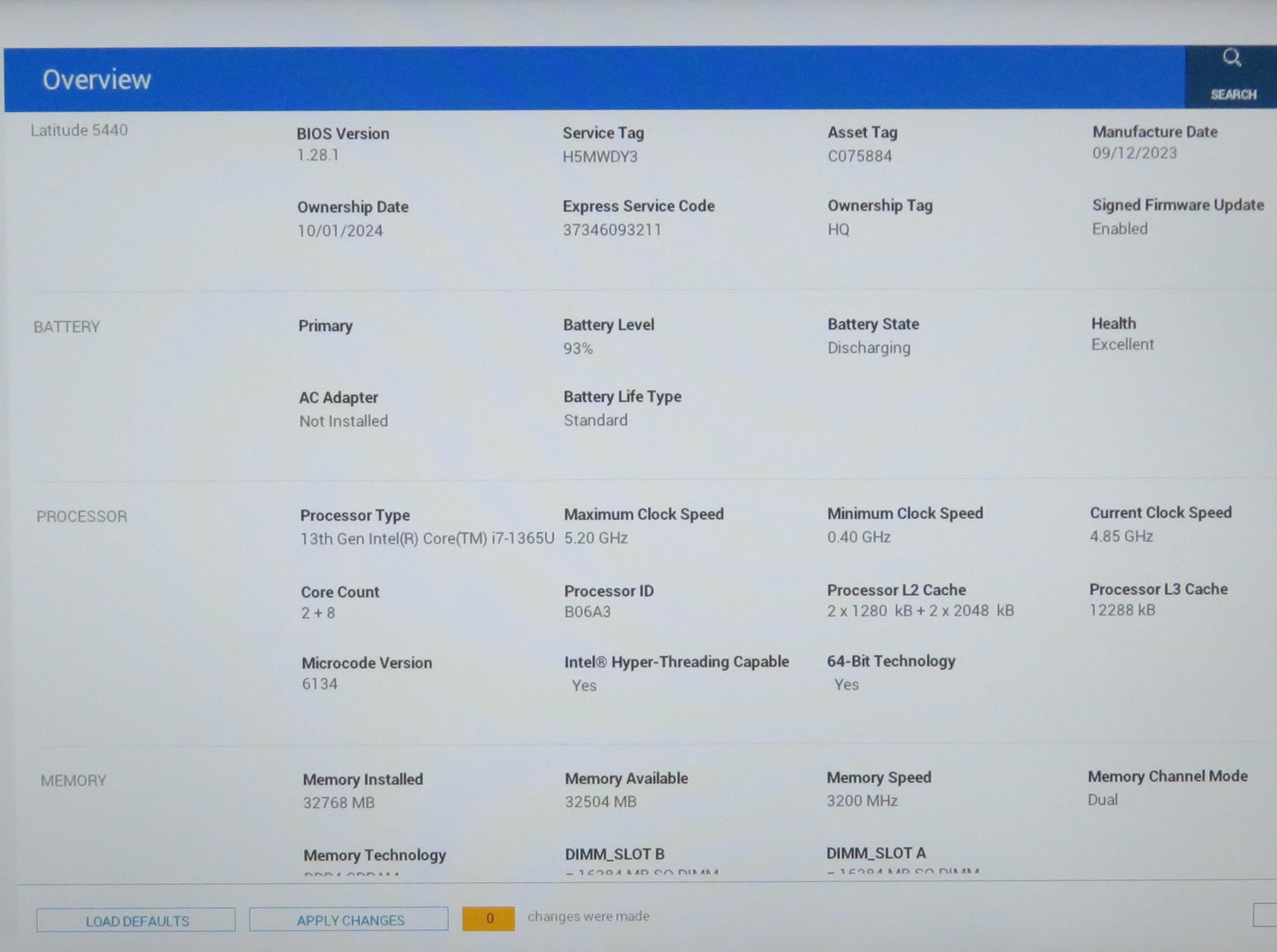1277x952 pixels.
Task: Collapse the MEMORY section
Action: pos(73,781)
